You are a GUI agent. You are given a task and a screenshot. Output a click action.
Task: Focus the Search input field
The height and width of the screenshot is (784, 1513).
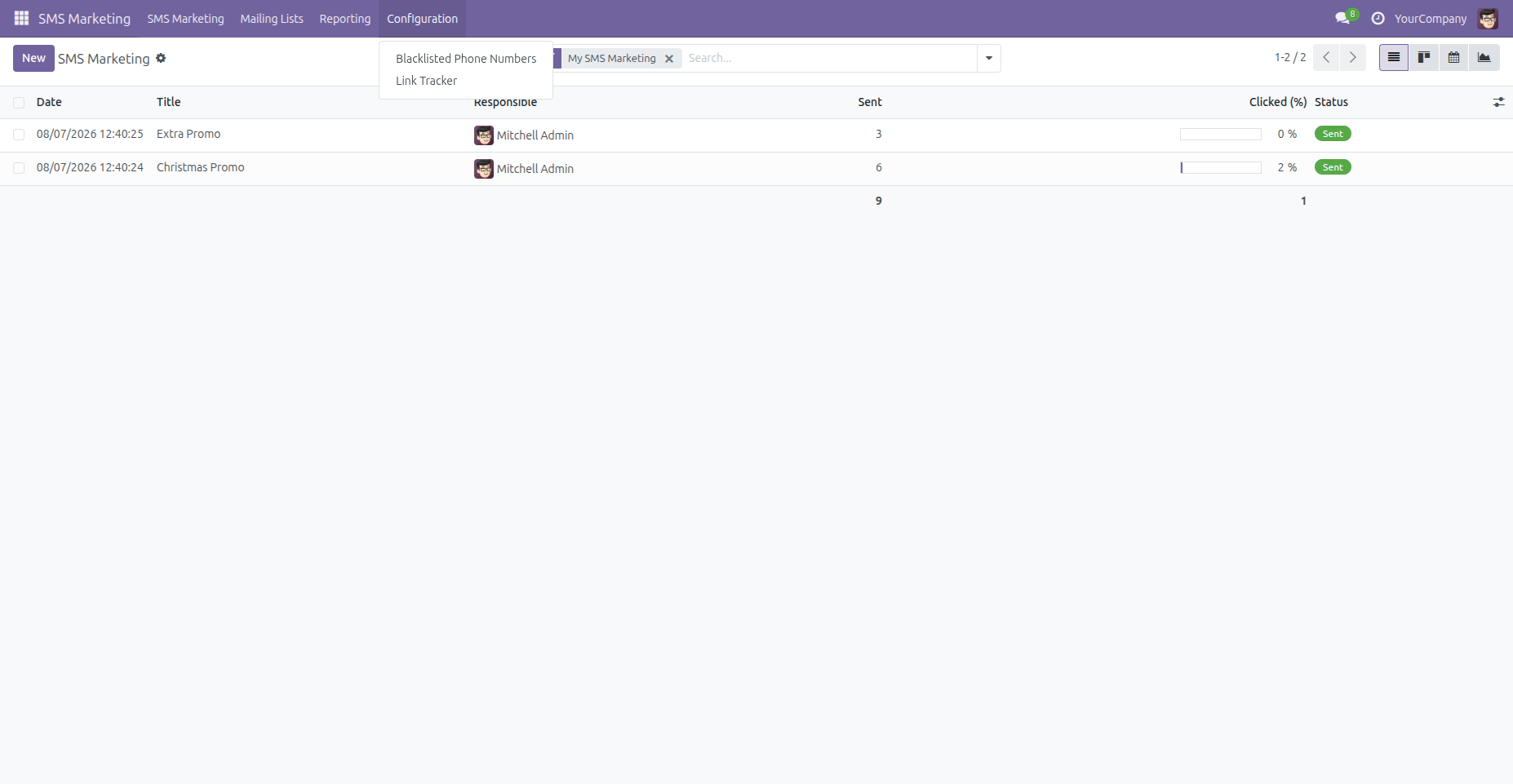829,58
